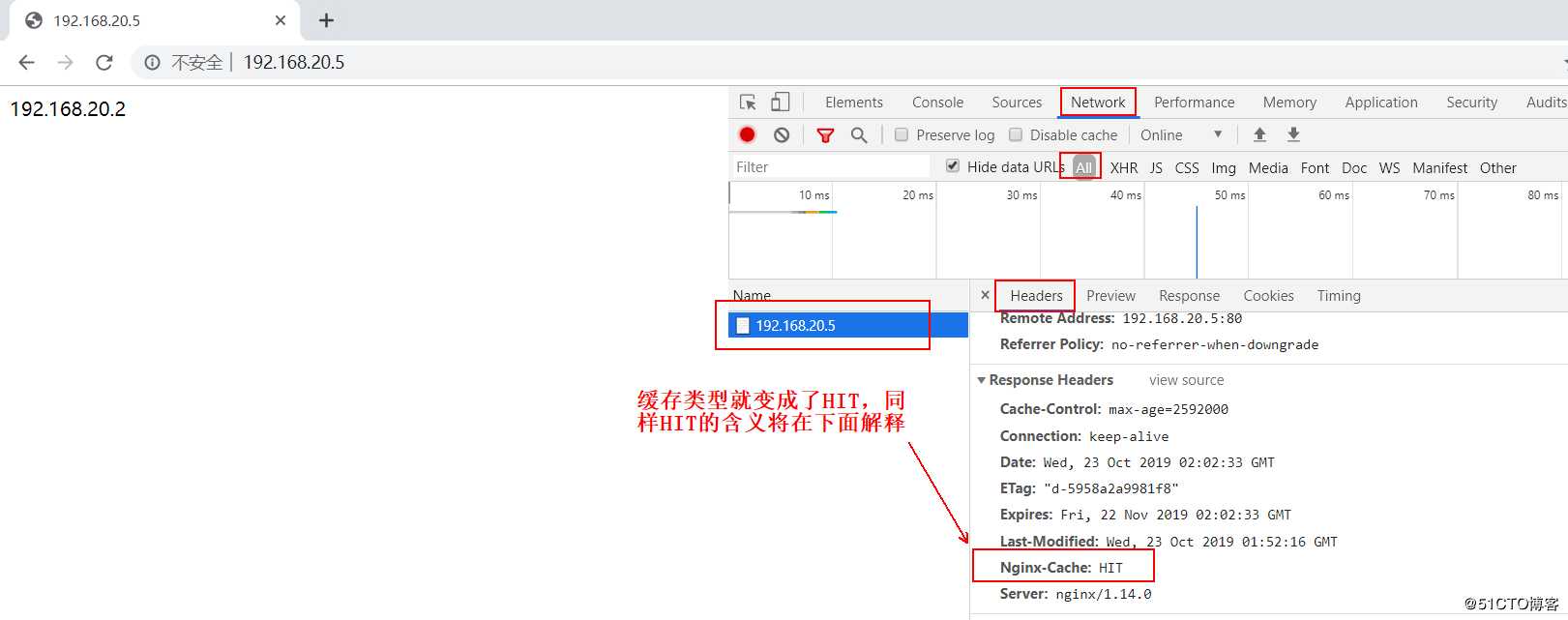Viewport: 1568px width, 620px height.
Task: Open the Cookies details tab
Action: 1268,296
